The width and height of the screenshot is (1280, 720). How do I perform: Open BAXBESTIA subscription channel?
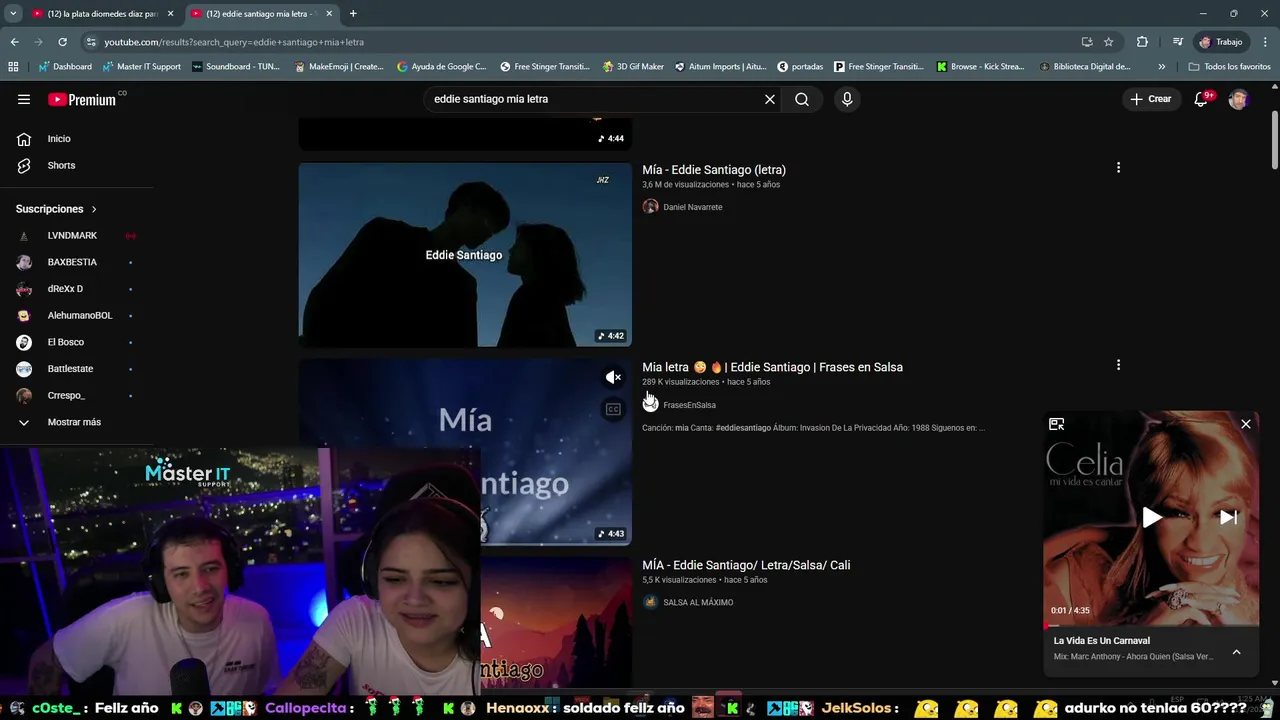(x=72, y=262)
